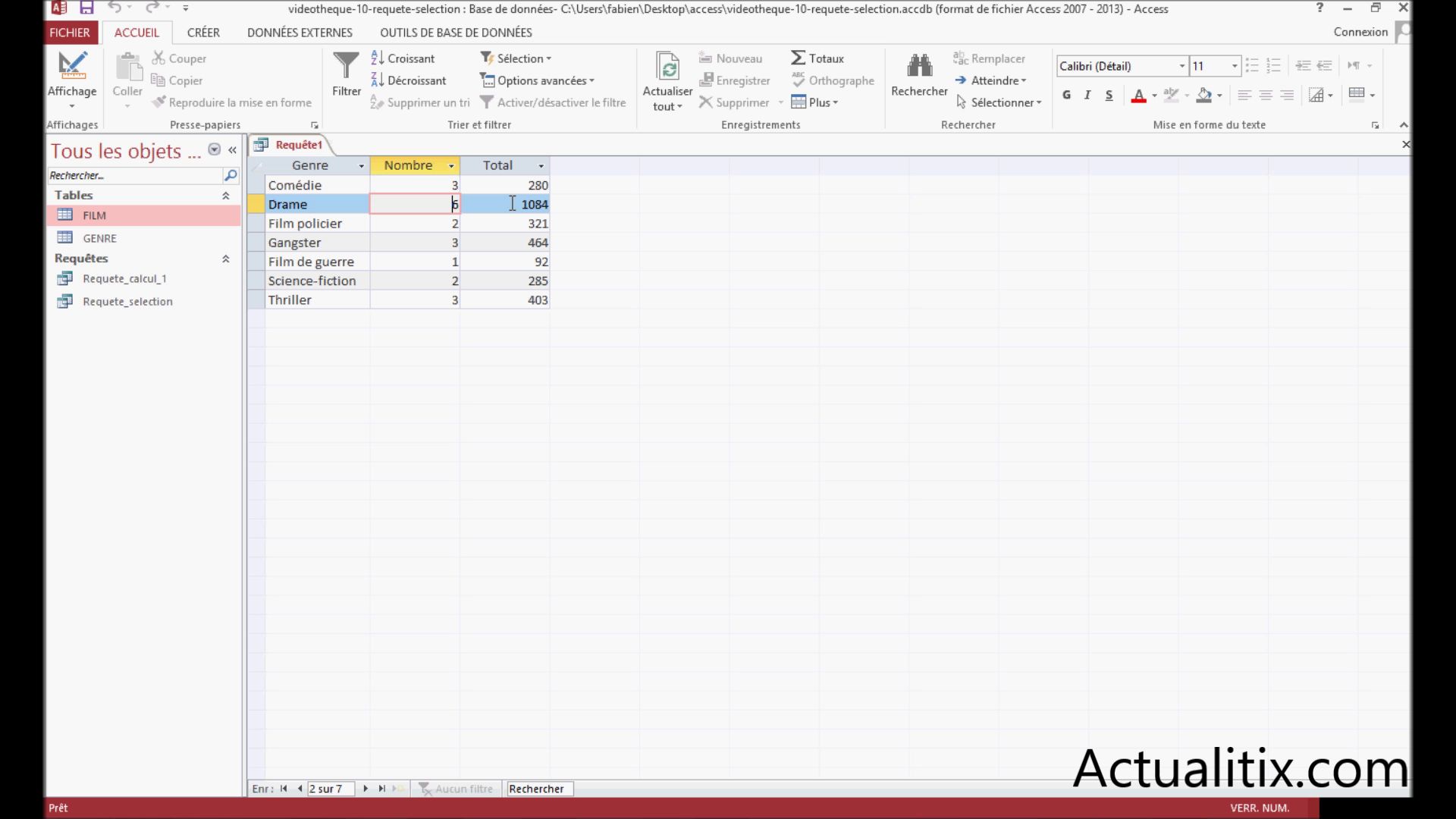Toggle Aucun filtre in record bar

coord(457,789)
